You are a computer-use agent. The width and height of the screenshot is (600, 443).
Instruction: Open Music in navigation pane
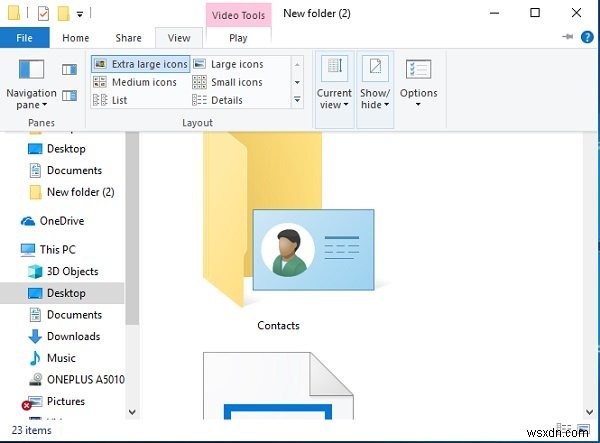click(x=52, y=358)
